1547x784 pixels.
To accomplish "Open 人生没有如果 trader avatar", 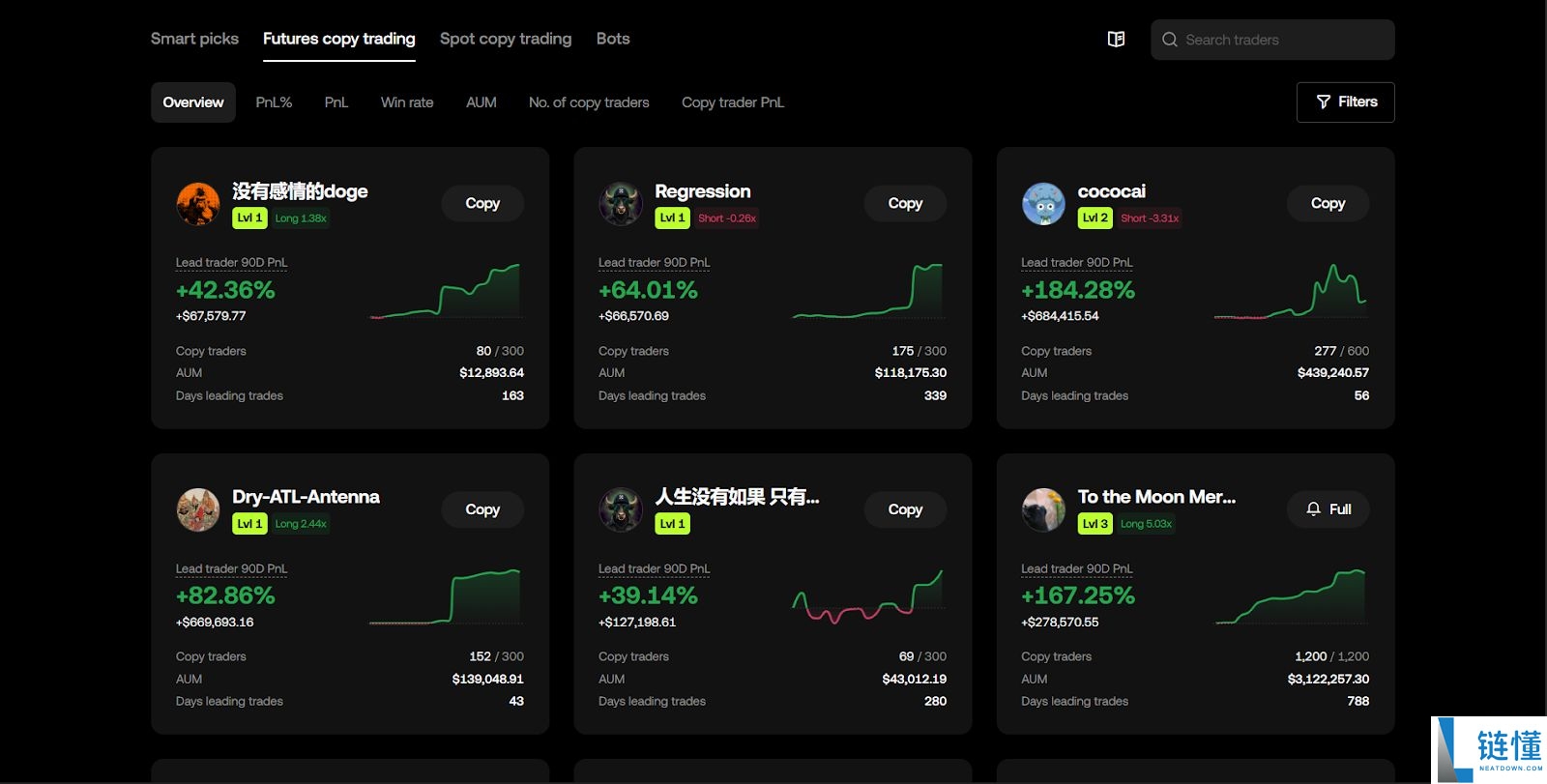I will 621,509.
